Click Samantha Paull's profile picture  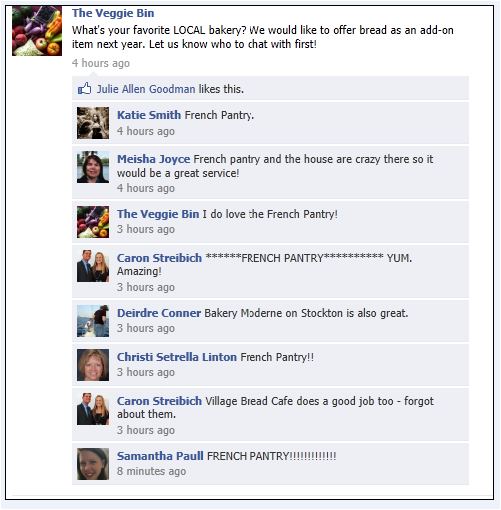93,464
